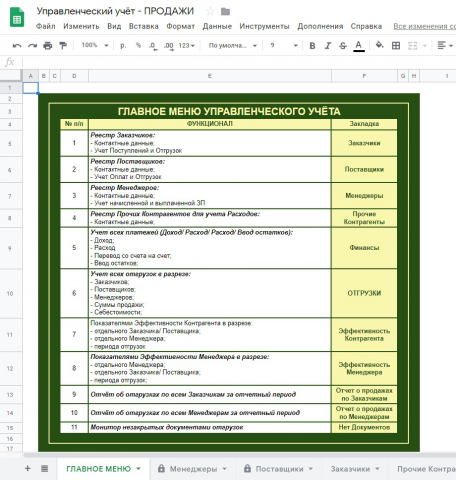Toggle italic formatting
The image size is (456, 480).
tap(328, 46)
